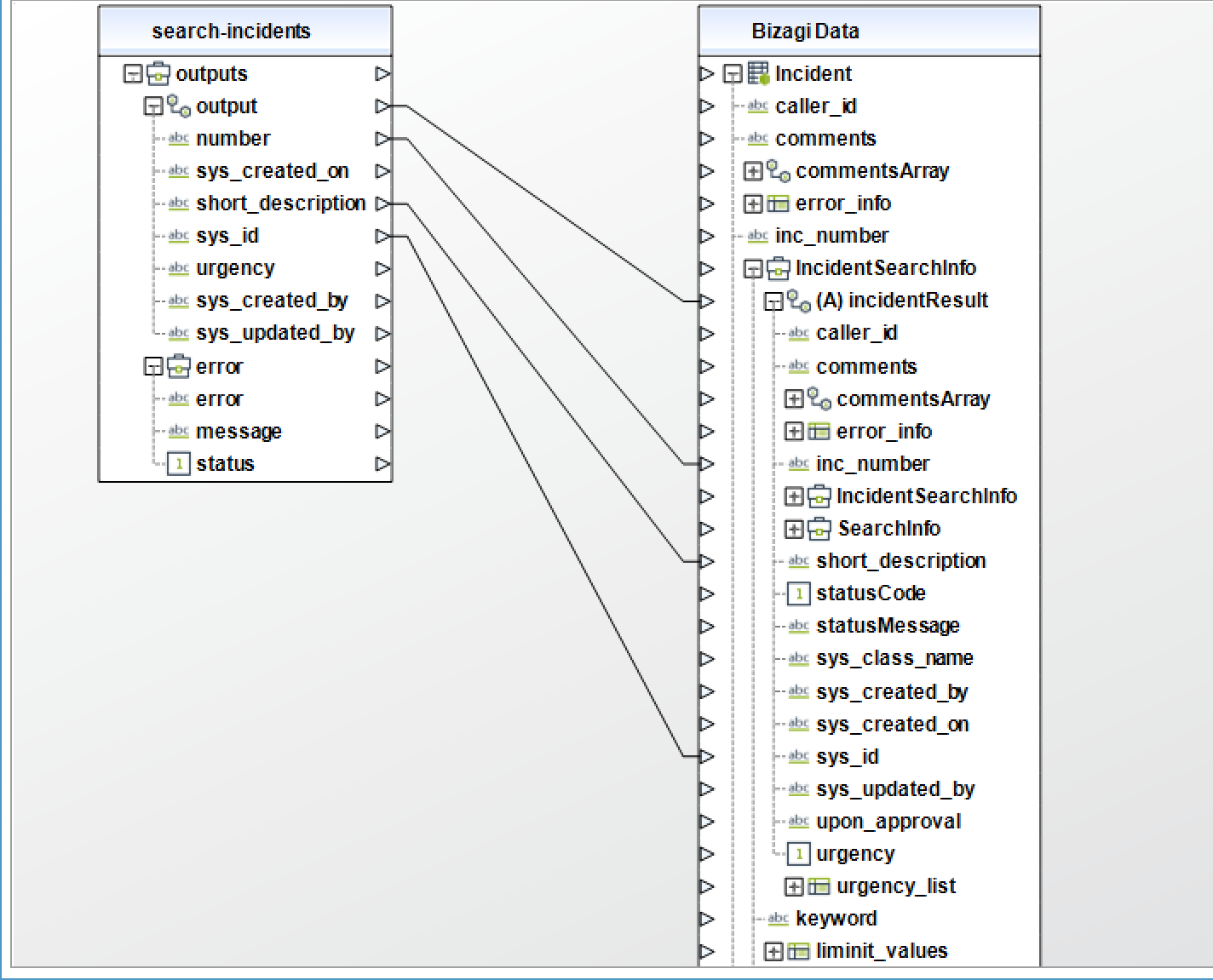Expand top-level commentsArray under Incident
1213x980 pixels.
(x=753, y=171)
